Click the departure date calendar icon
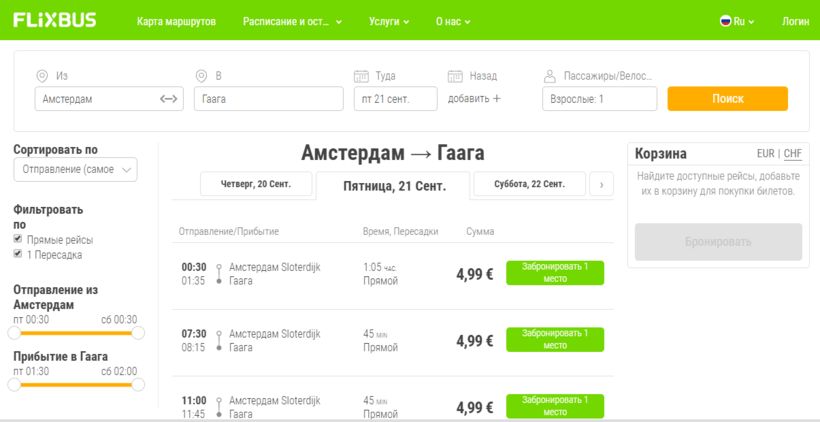The image size is (820, 422). pyautogui.click(x=361, y=76)
